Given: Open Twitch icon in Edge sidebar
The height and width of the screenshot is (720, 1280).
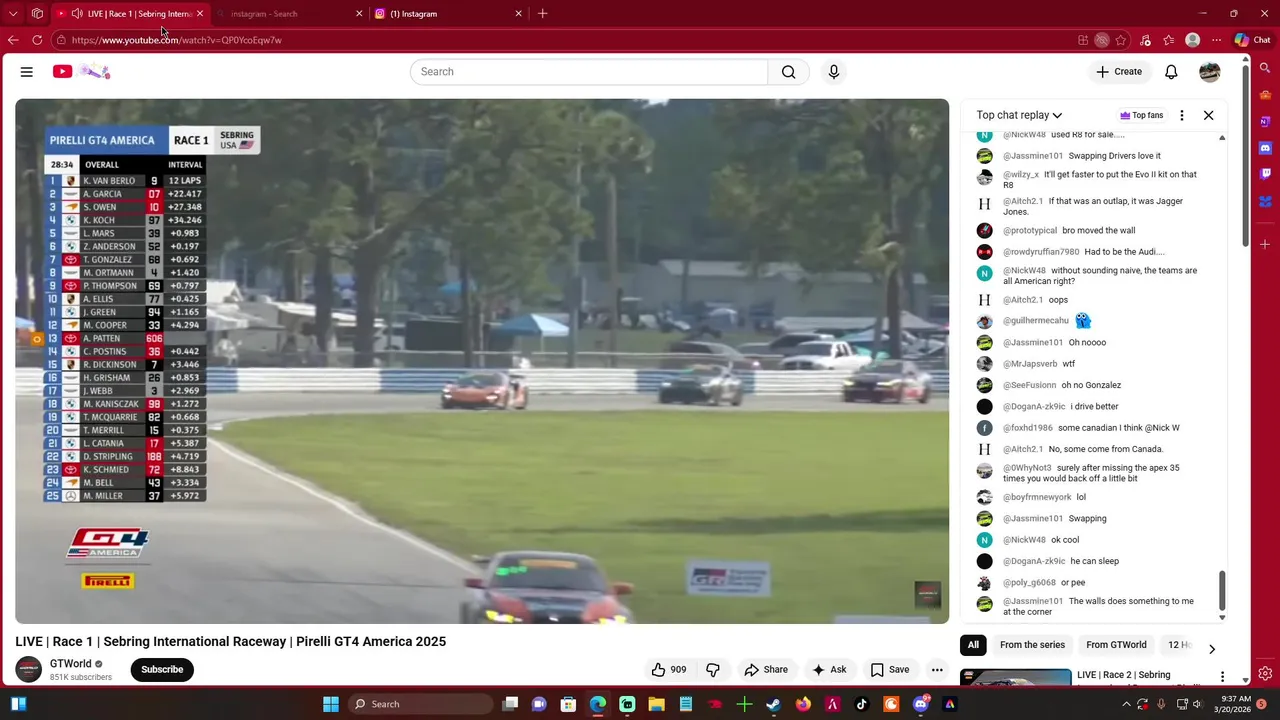Looking at the screenshot, I should (1265, 173).
